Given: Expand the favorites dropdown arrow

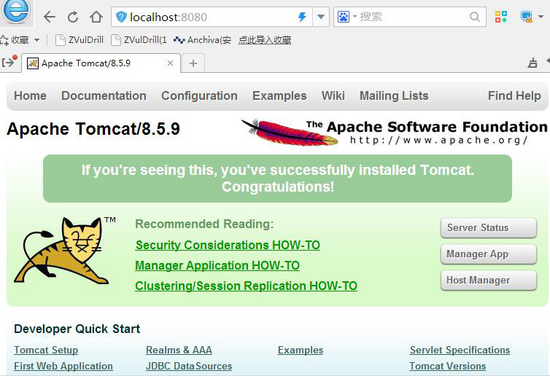Looking at the screenshot, I should pos(37,40).
